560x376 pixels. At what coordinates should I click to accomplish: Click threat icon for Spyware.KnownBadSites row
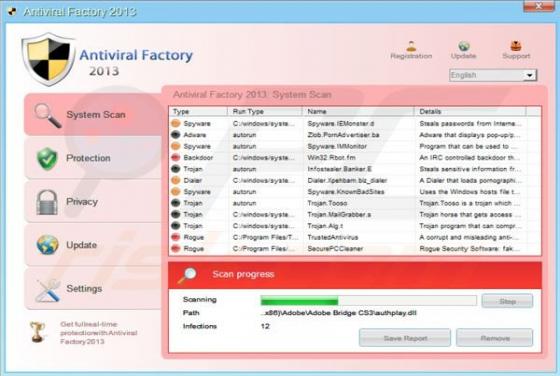coord(175,192)
